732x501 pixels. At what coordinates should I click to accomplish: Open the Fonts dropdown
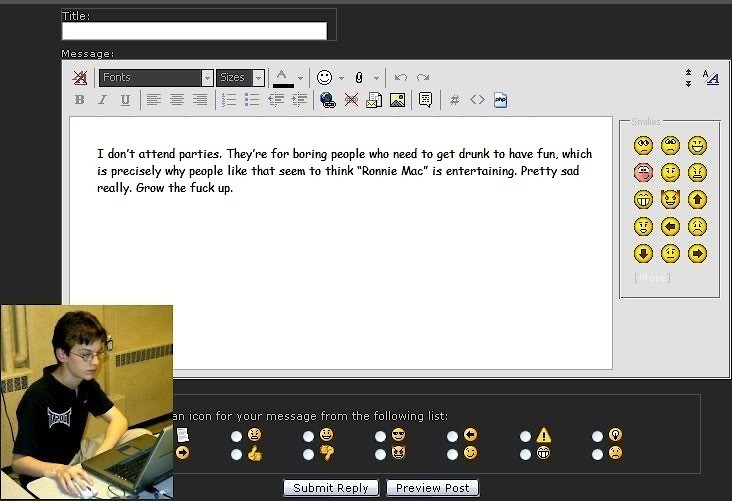(157, 77)
